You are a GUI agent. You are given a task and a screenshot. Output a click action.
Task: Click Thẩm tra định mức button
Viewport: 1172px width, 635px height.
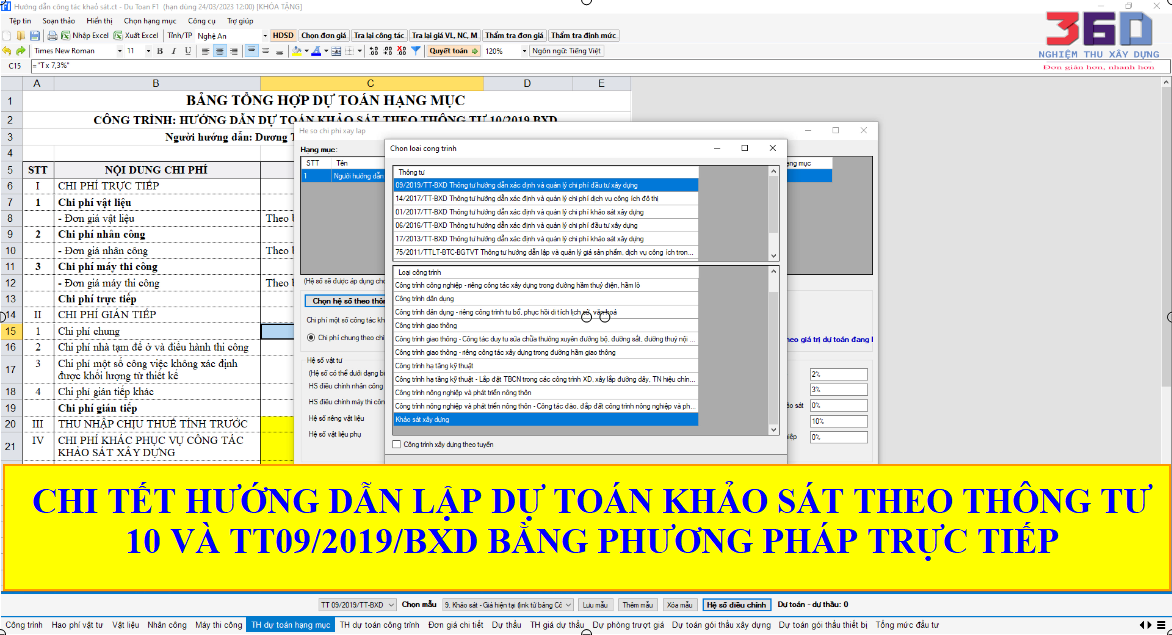click(x=584, y=35)
